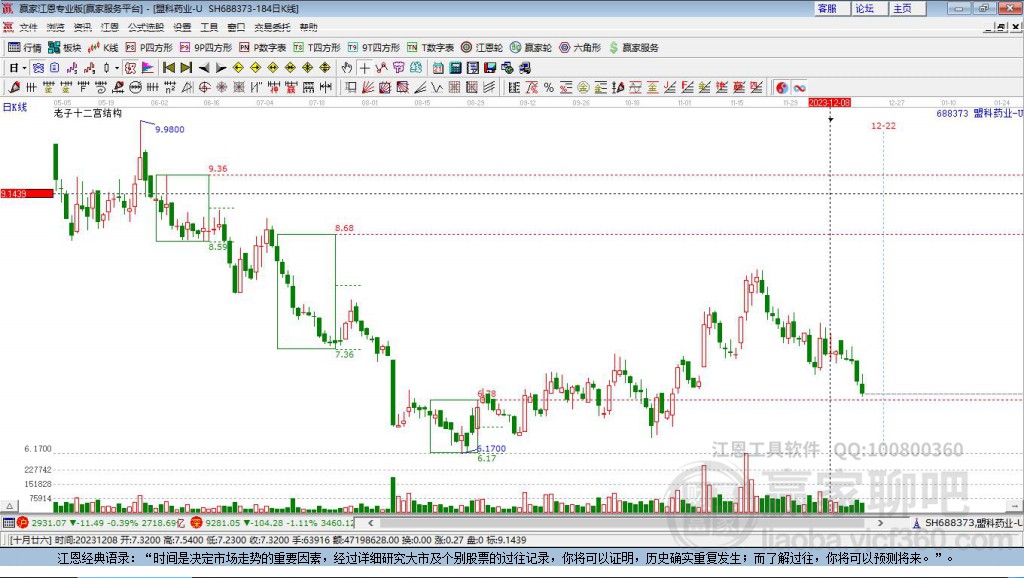Image resolution: width=1024 pixels, height=578 pixels.
Task: Click the truck icon in toolbar
Action: (x=524, y=68)
